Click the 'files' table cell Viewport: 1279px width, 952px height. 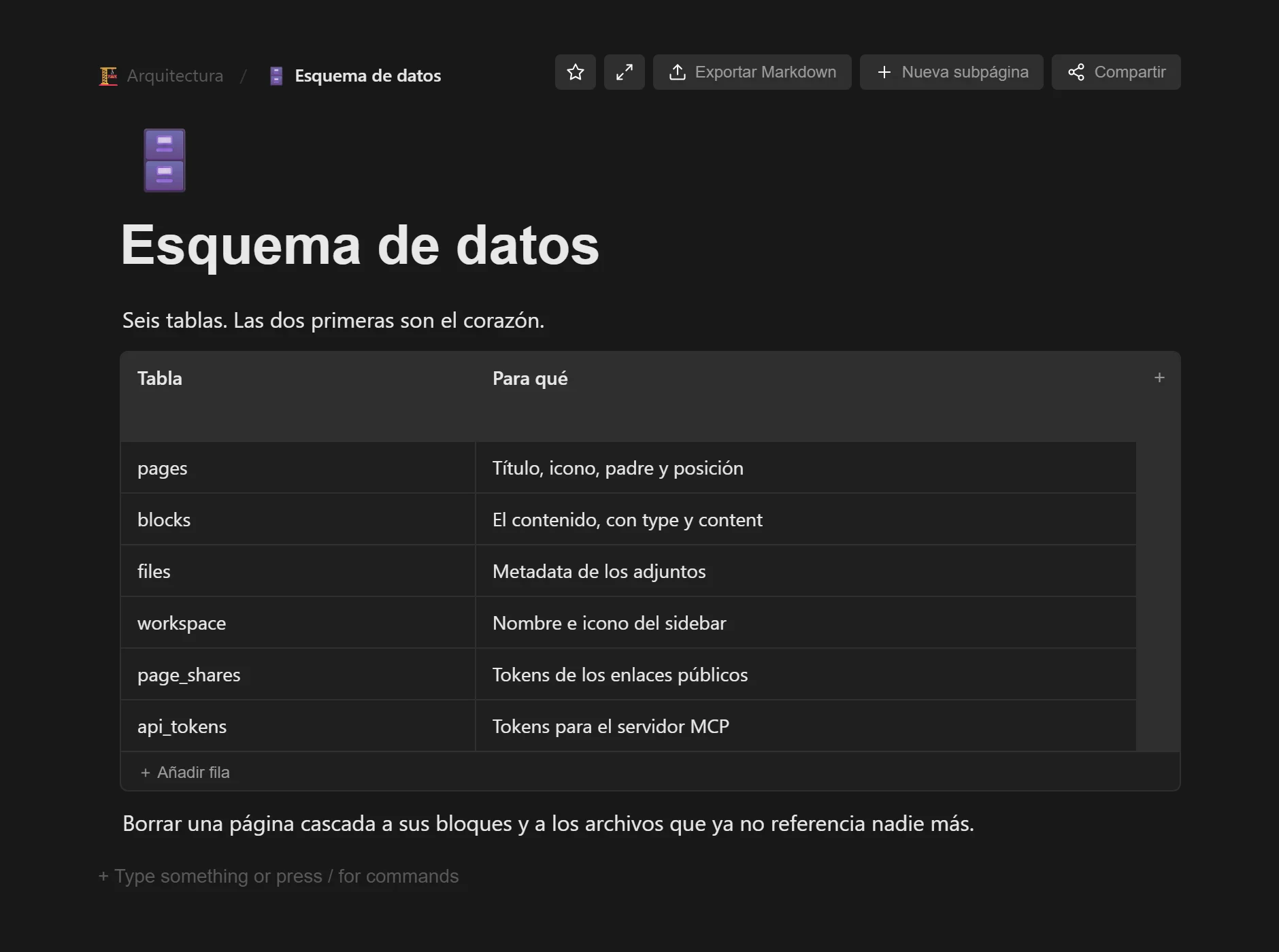pos(298,571)
